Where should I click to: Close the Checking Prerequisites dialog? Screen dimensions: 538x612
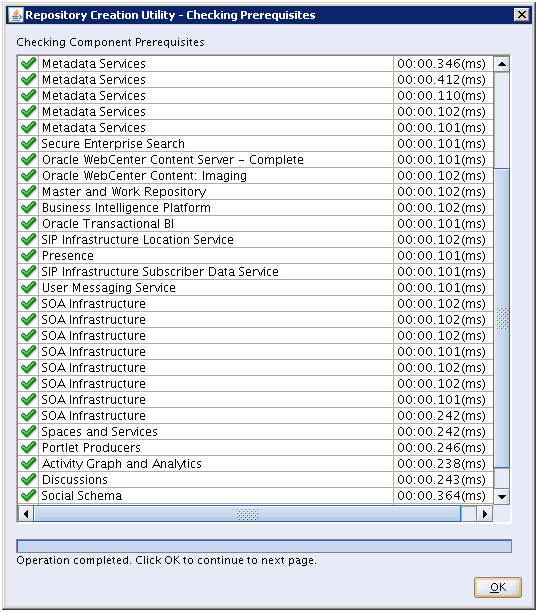pos(522,15)
